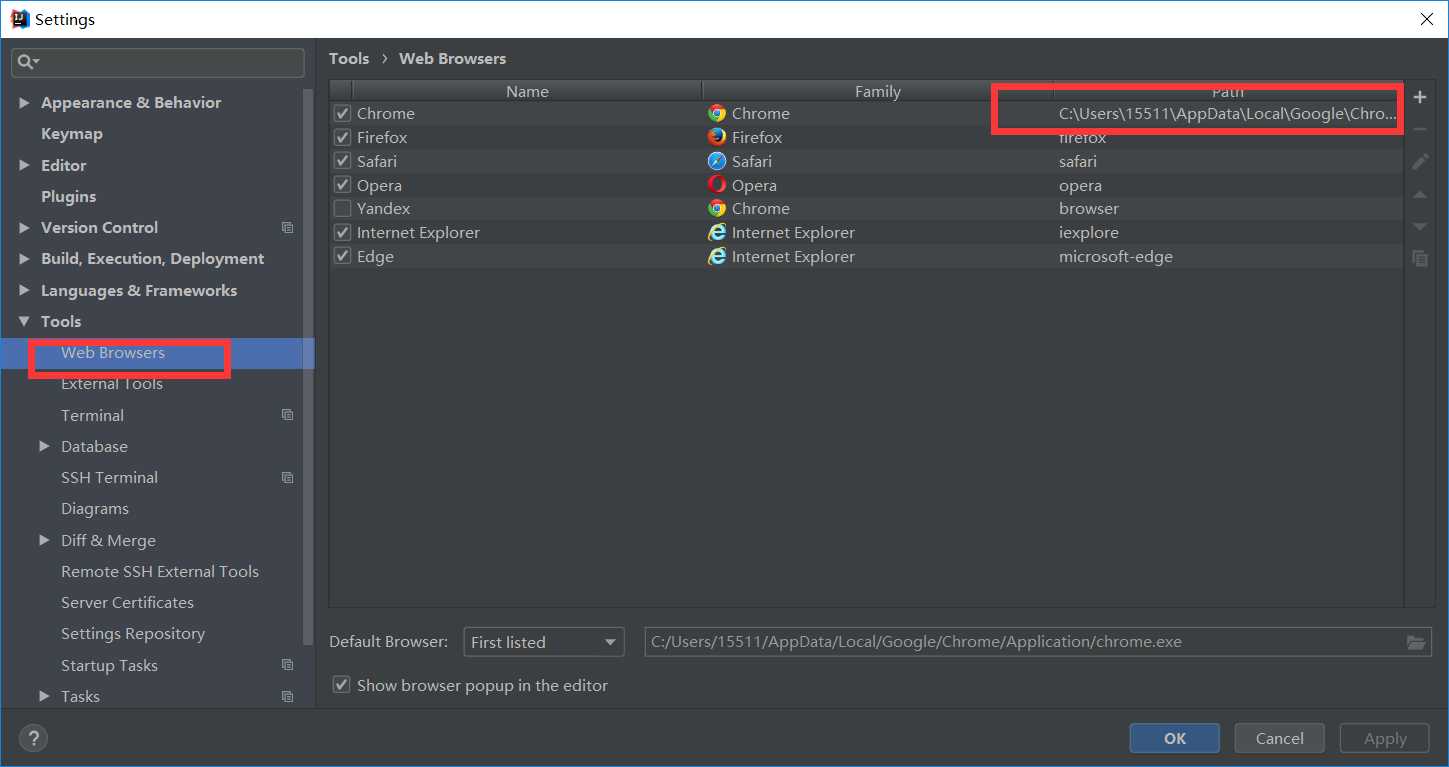Click the Internet Explorer icon in Internet Explorer row
1449x767 pixels.
[716, 232]
